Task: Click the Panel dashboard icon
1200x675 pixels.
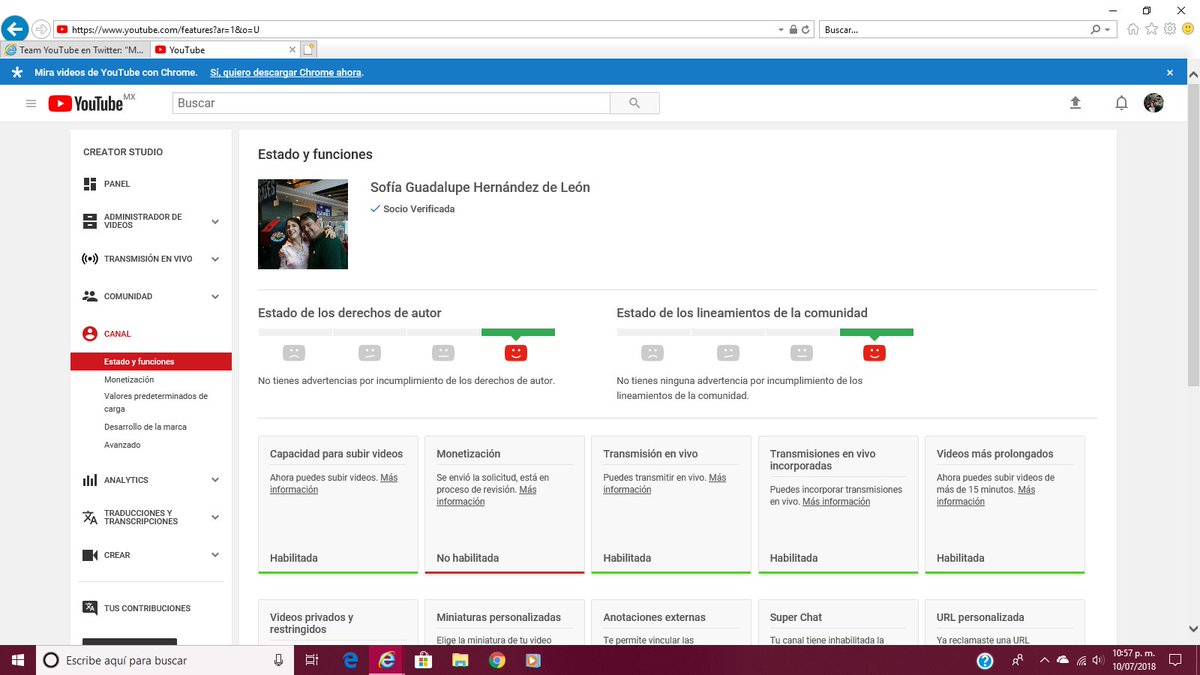Action: (x=90, y=184)
